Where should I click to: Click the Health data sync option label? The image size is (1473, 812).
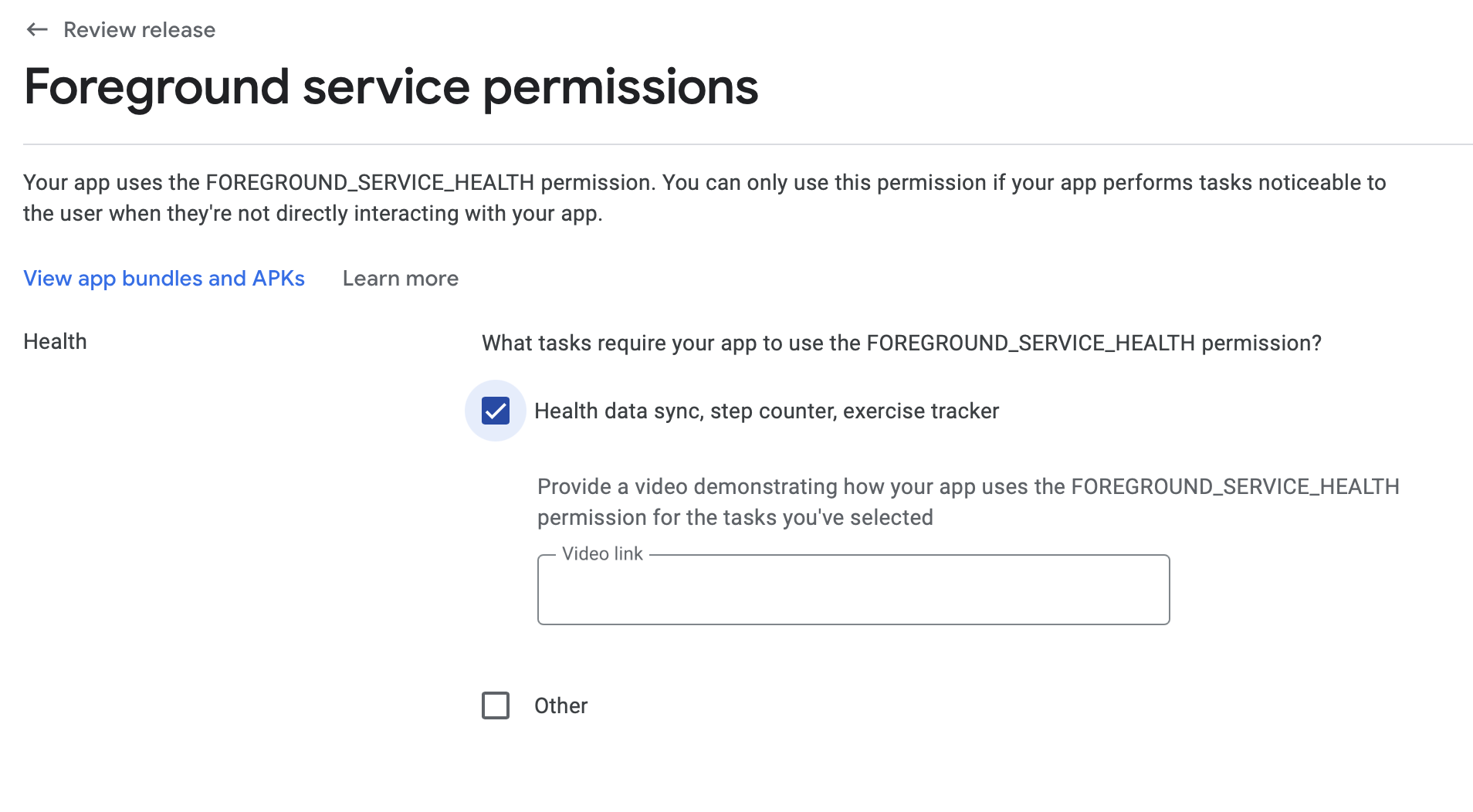(x=766, y=411)
